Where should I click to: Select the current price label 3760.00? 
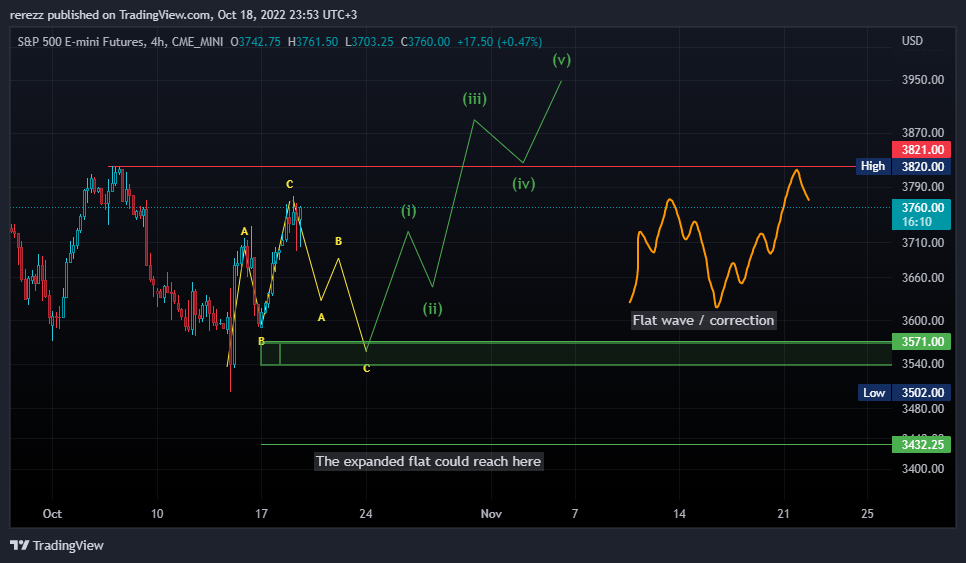pos(922,214)
